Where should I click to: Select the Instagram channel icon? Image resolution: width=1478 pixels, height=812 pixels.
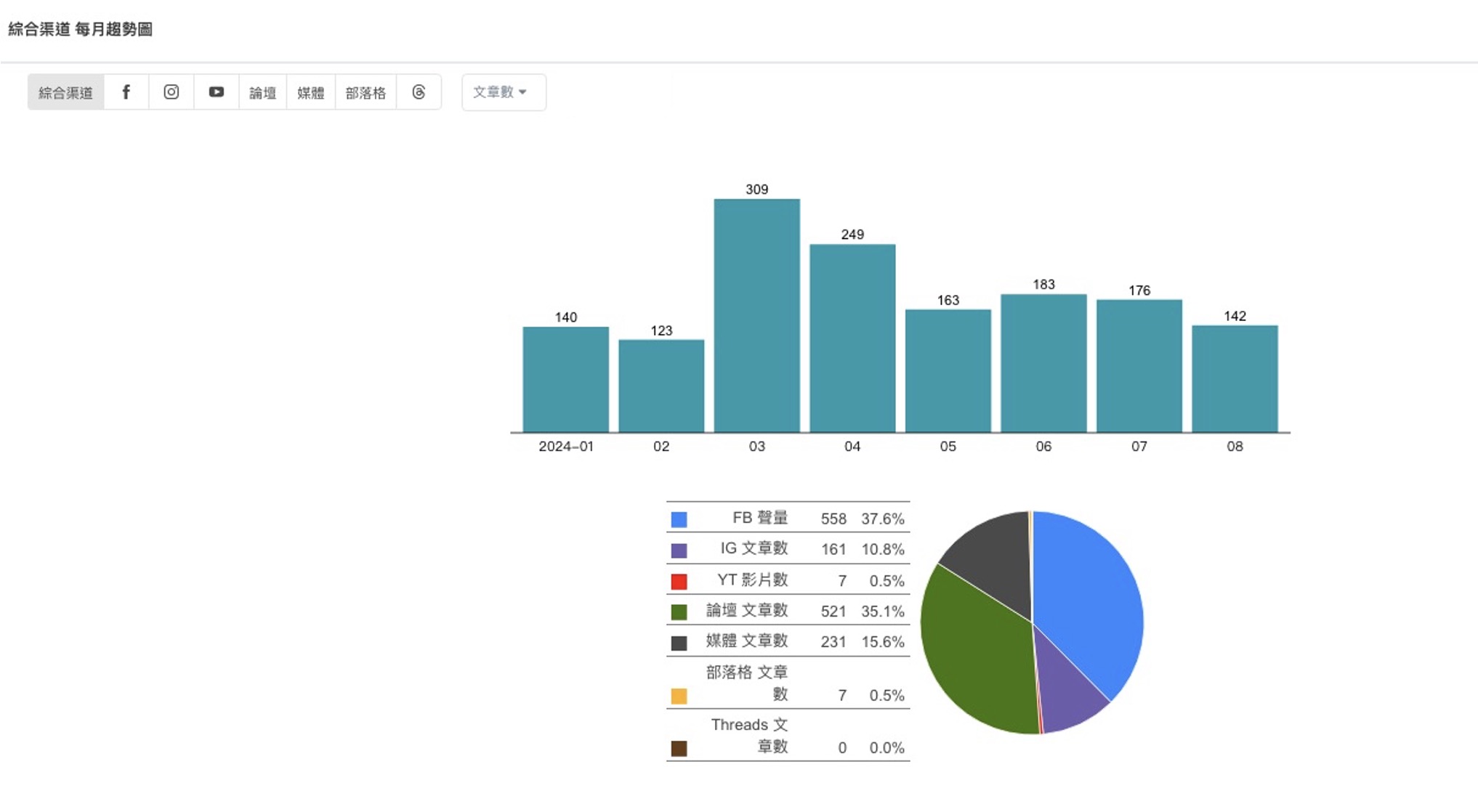click(x=171, y=92)
